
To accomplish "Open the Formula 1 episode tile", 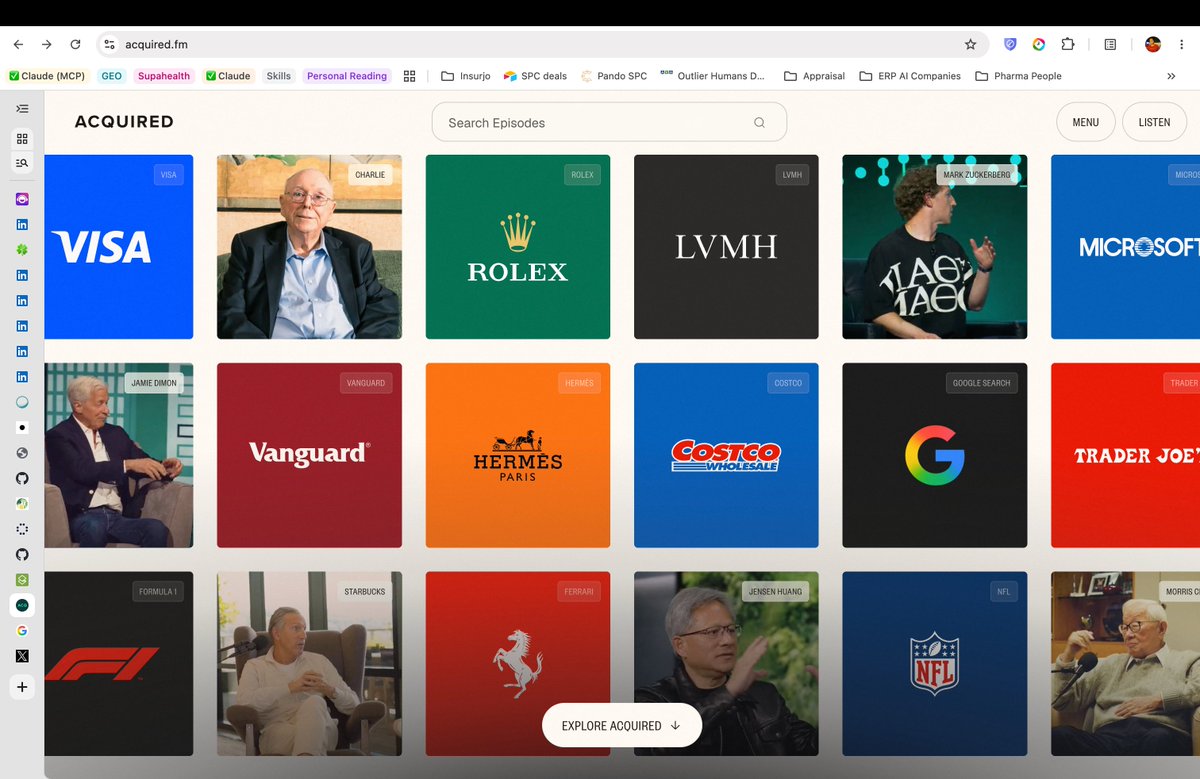I will tap(119, 664).
